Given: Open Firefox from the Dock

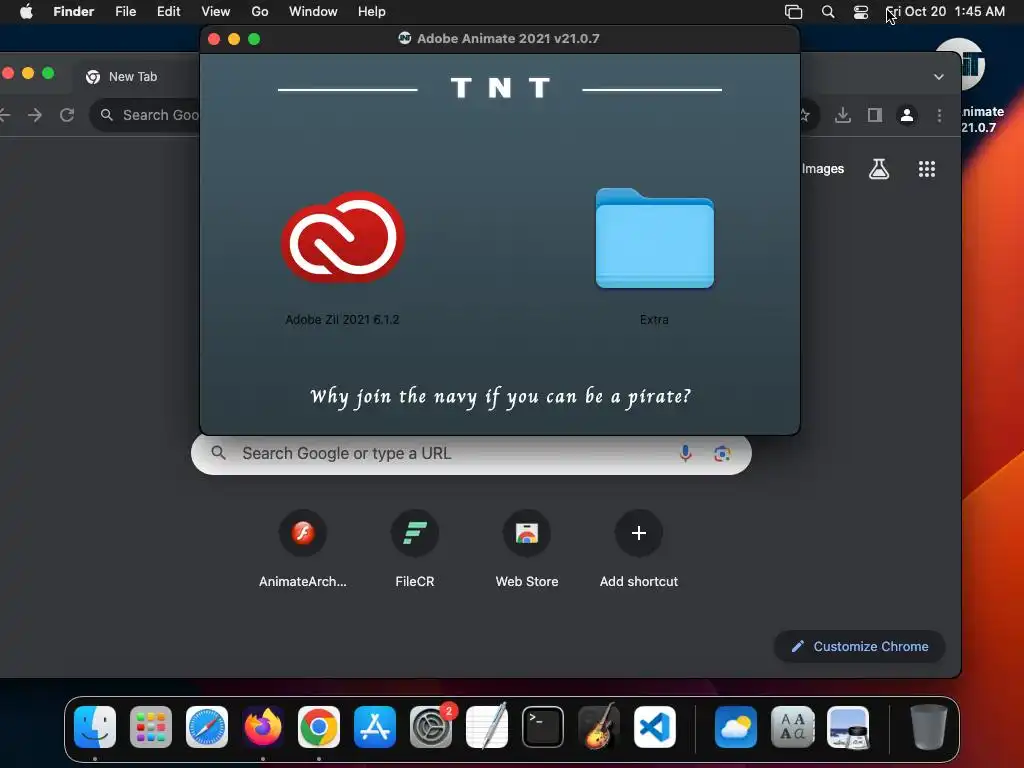Looking at the screenshot, I should click(x=263, y=727).
